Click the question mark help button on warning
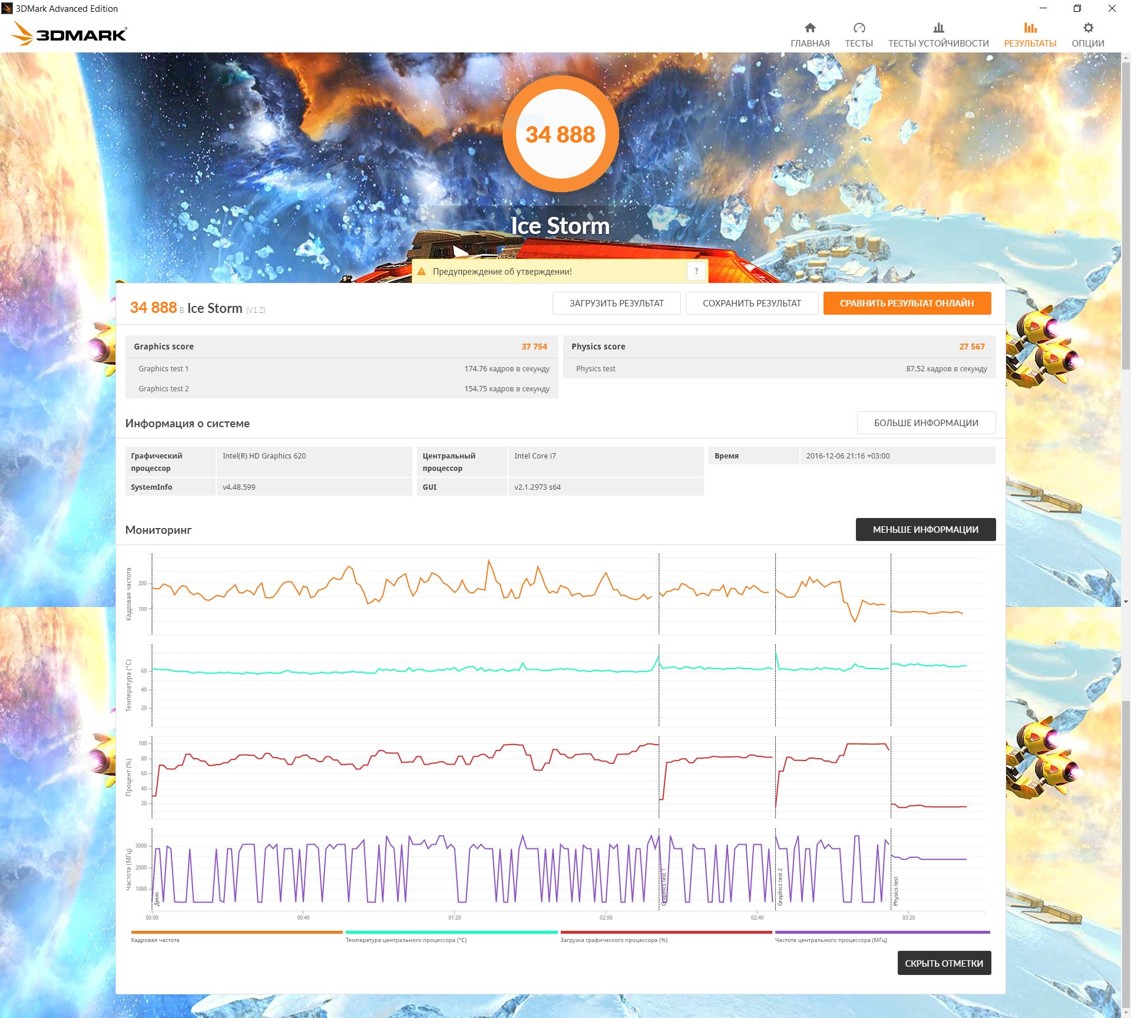Screen dimensions: 1131x1018 [x=696, y=271]
